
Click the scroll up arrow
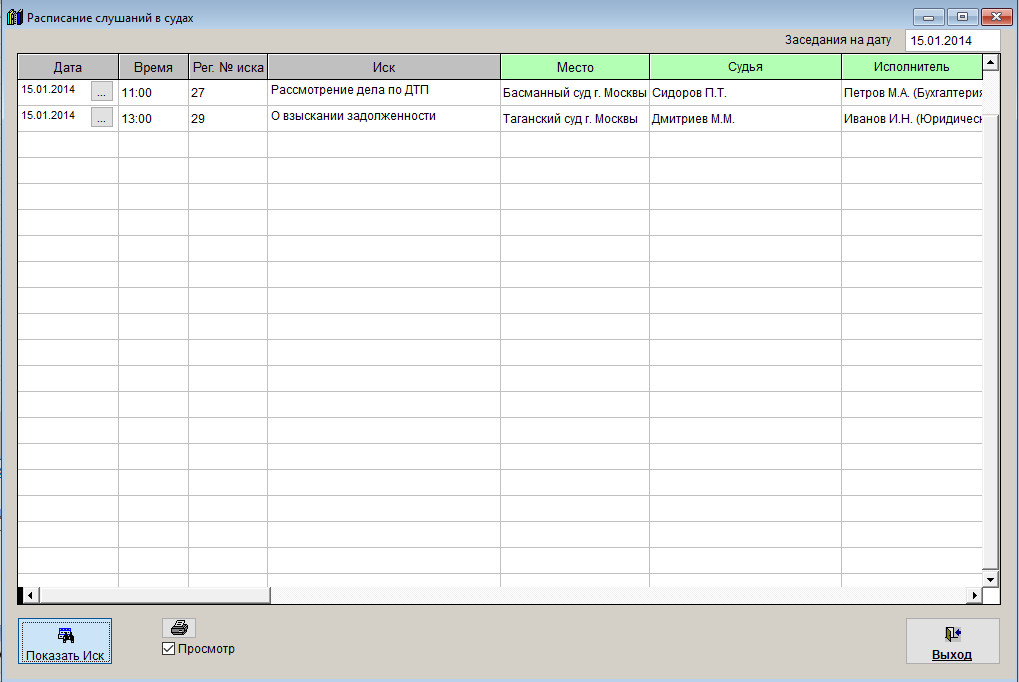point(990,62)
